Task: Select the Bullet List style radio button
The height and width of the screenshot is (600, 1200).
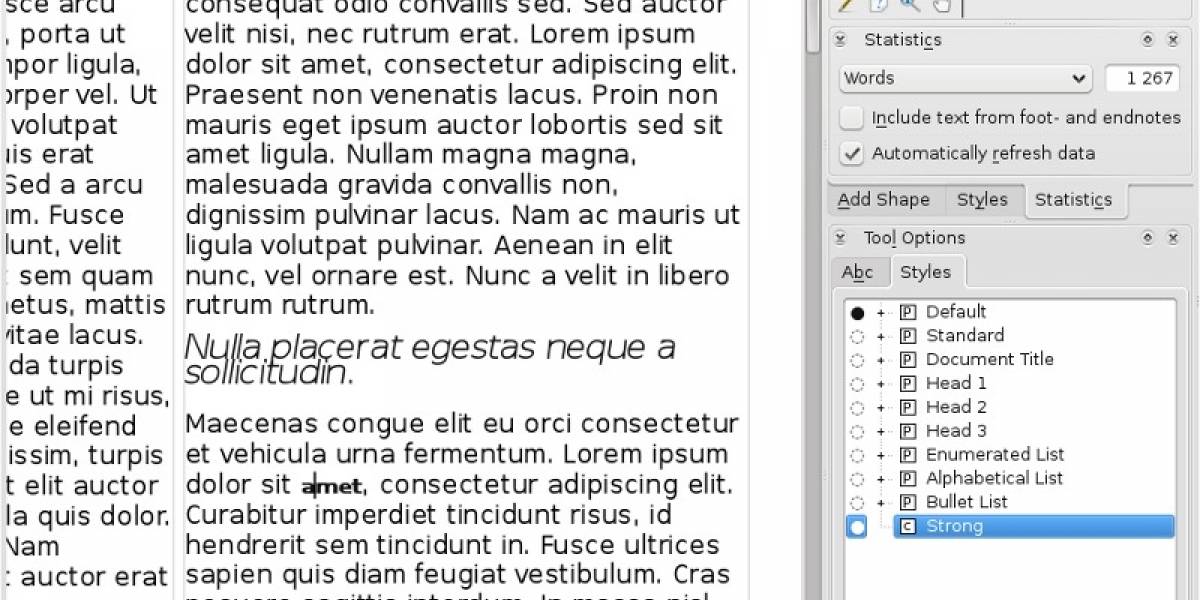Action: coord(857,502)
